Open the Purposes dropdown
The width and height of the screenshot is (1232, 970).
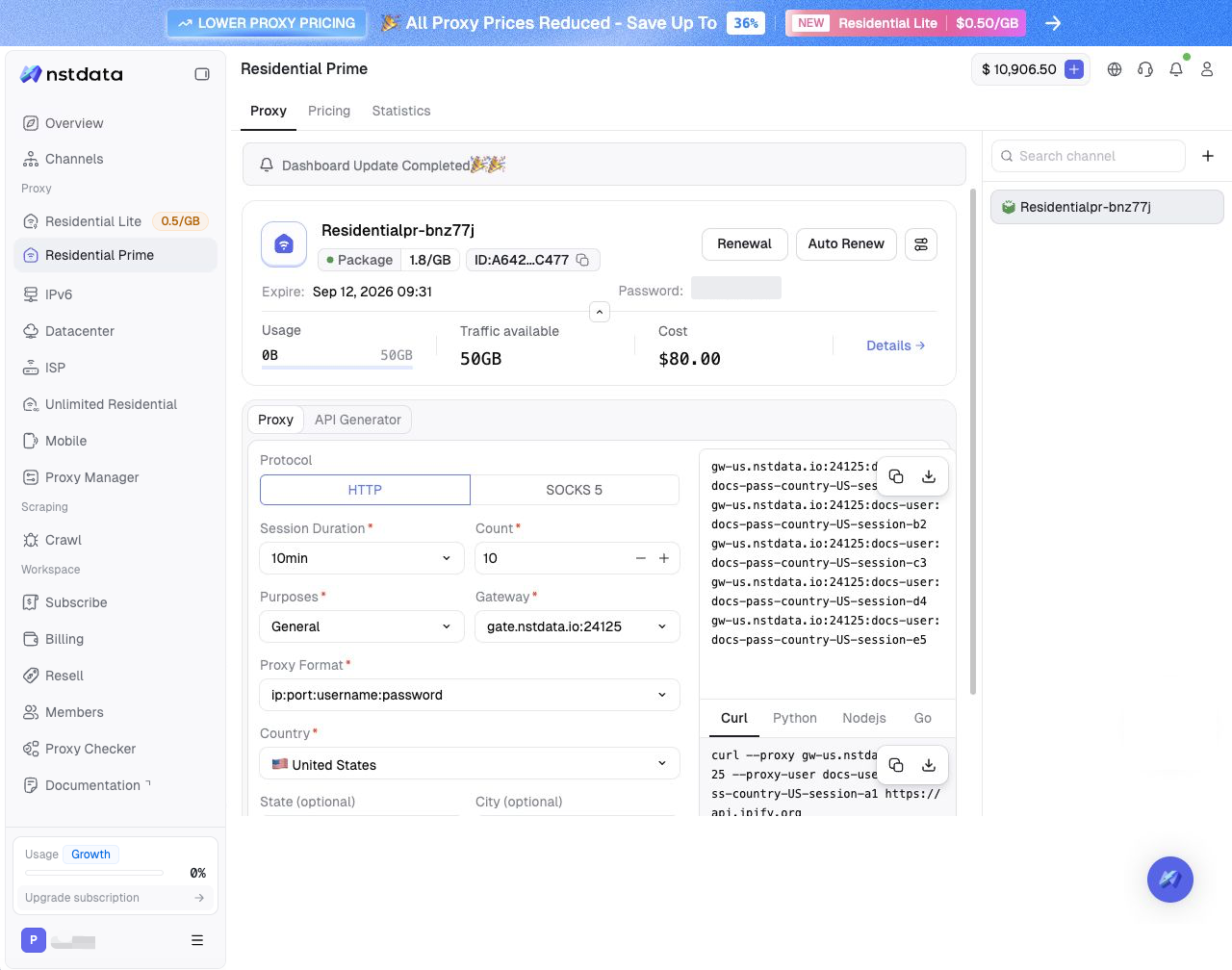coord(362,626)
